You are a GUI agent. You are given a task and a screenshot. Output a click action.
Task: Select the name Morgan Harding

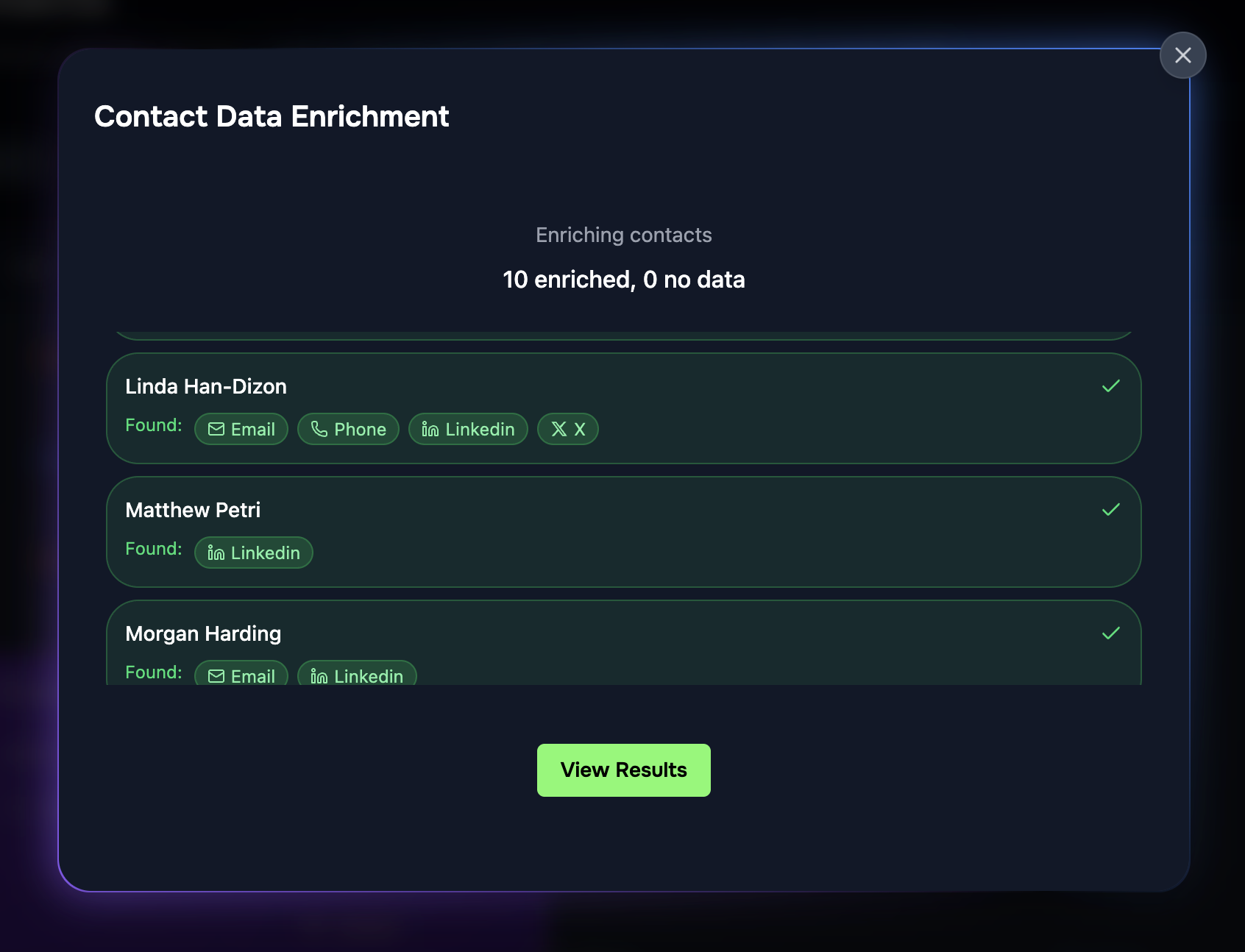[x=203, y=633]
